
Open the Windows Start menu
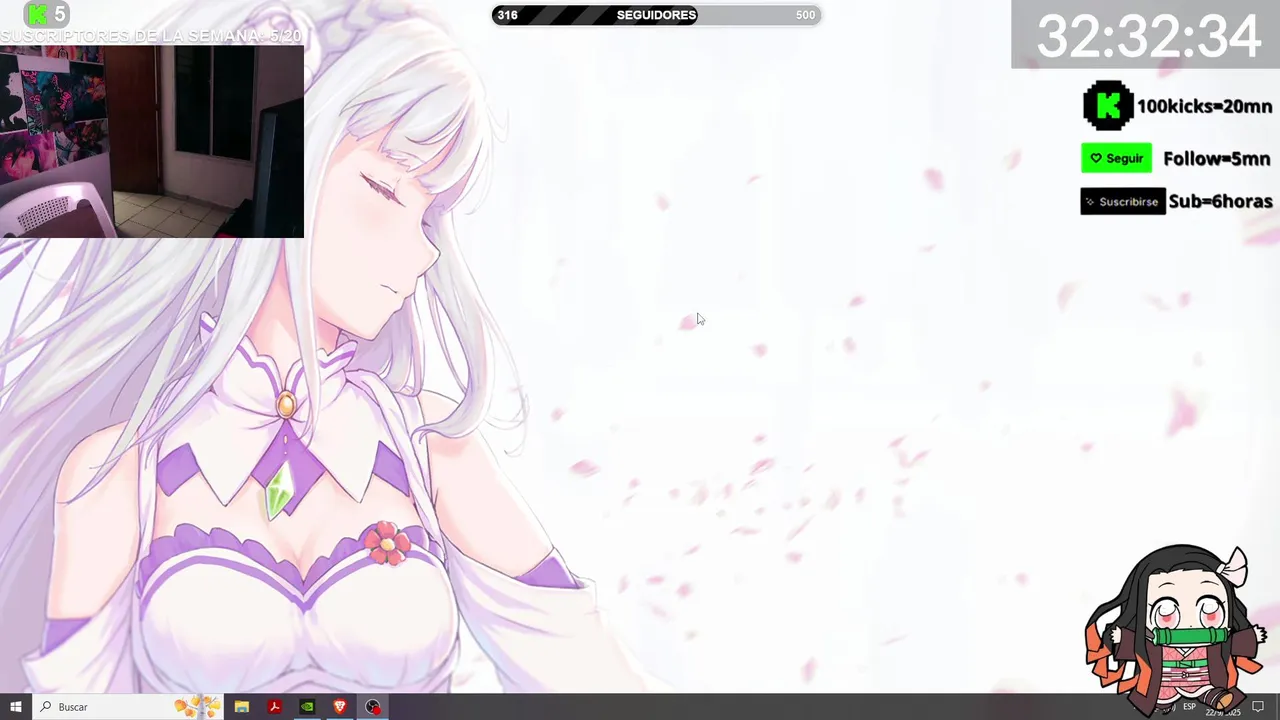[15, 707]
